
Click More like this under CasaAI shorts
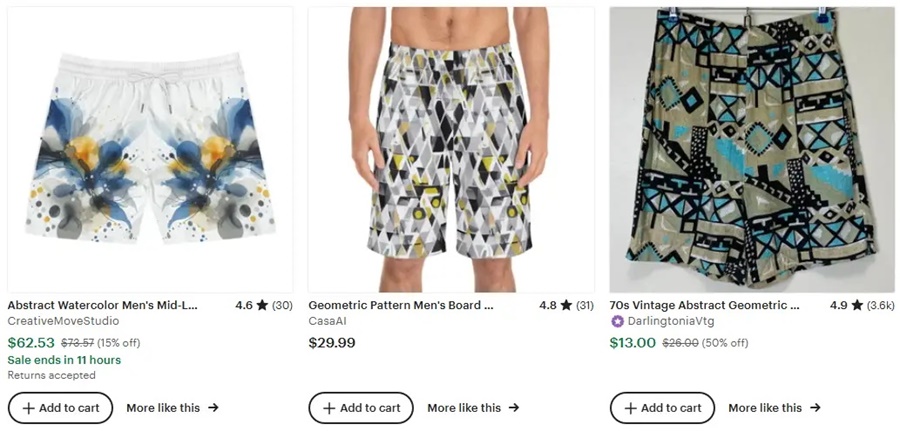[473, 408]
